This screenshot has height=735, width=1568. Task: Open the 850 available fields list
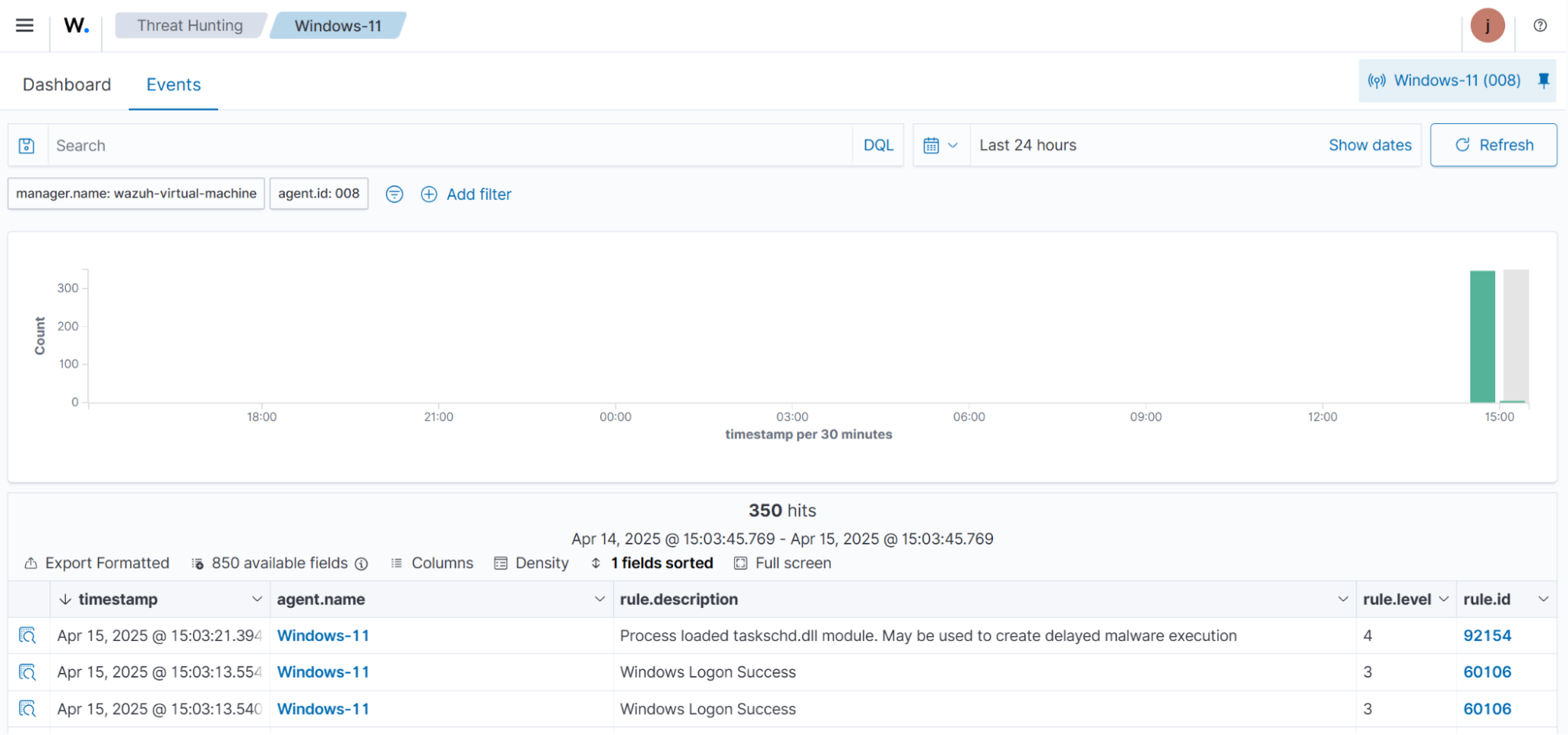tap(271, 563)
